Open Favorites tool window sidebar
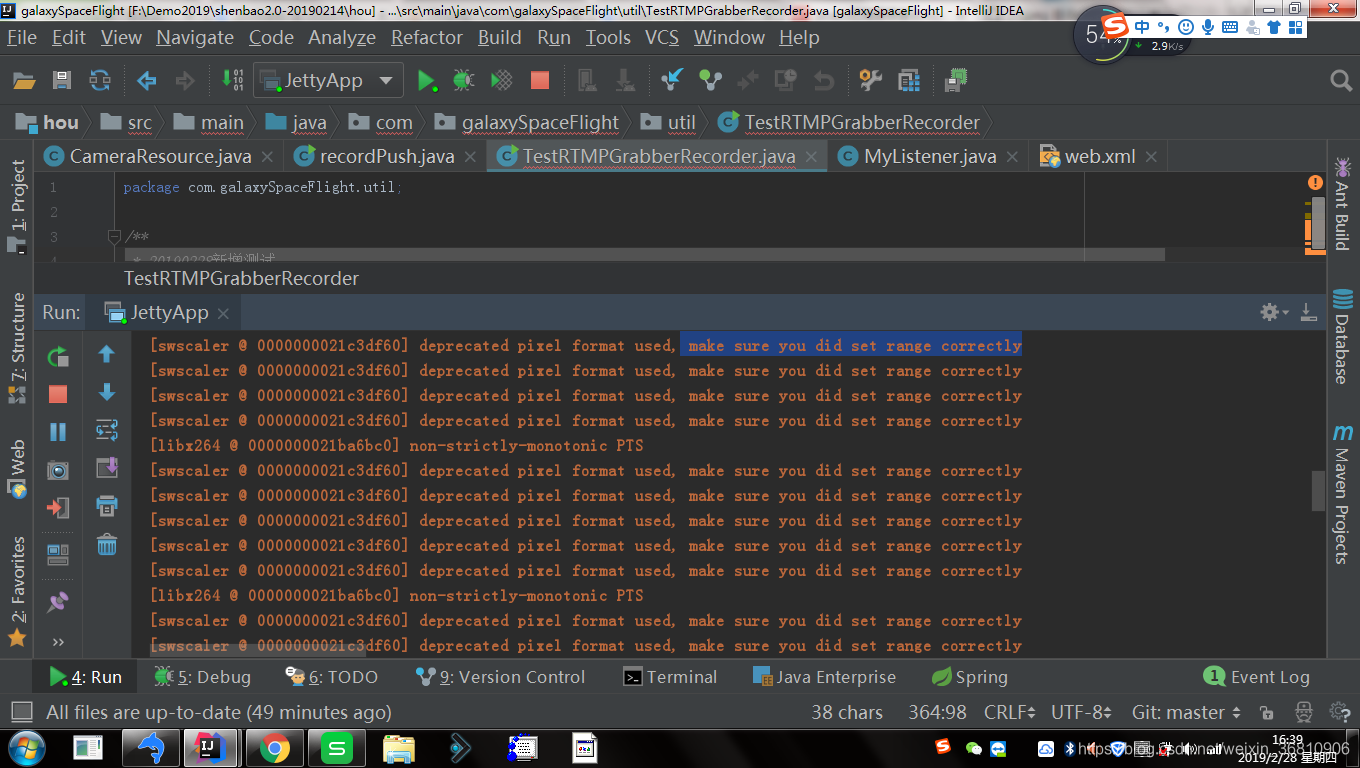 pyautogui.click(x=18, y=592)
